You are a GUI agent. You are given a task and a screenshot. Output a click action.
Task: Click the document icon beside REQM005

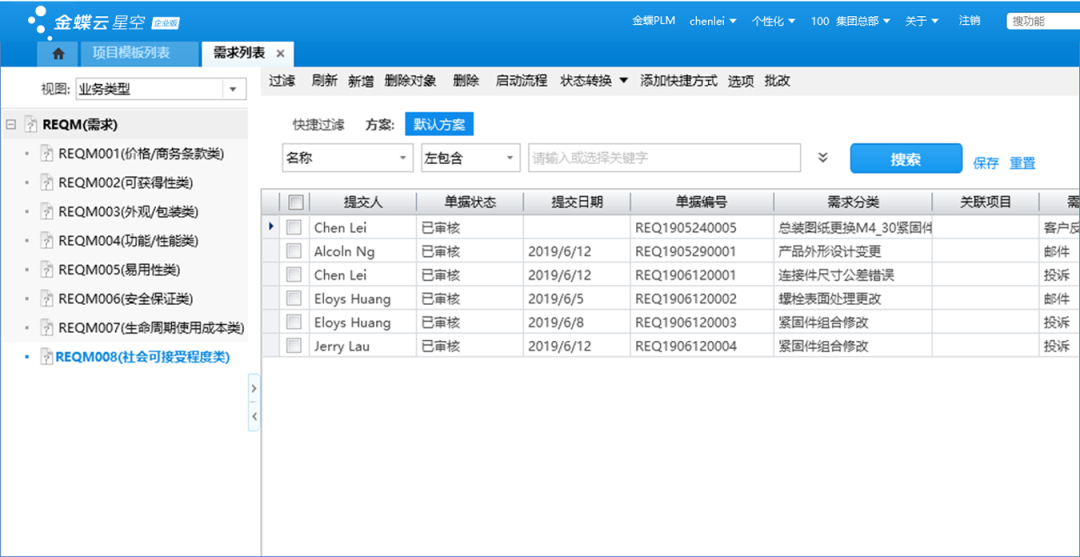coord(46,270)
